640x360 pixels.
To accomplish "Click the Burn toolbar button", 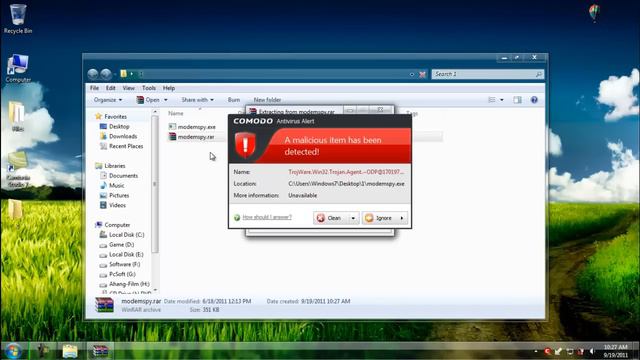I will (x=234, y=100).
